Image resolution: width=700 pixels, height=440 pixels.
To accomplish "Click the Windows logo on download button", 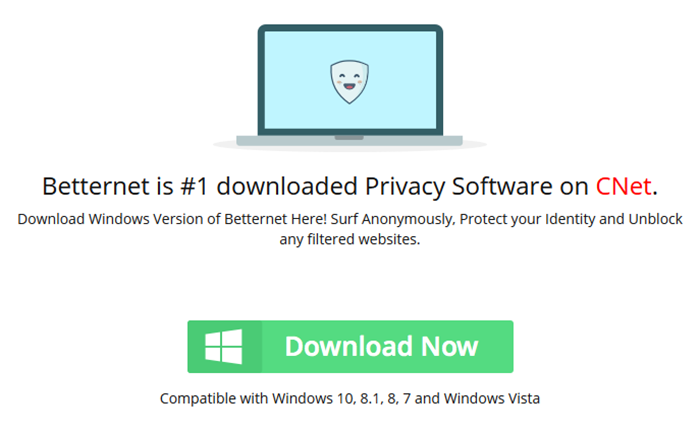I will (224, 346).
